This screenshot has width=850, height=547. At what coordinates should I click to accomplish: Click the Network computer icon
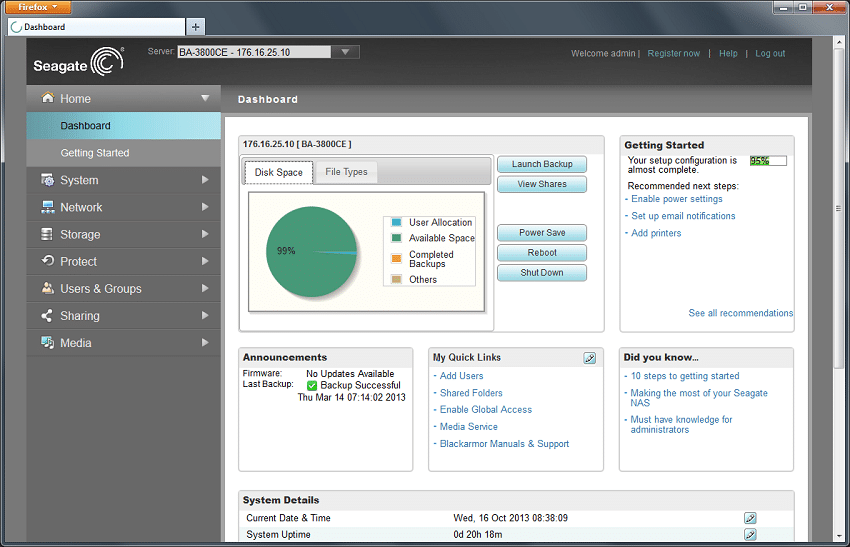(x=48, y=207)
